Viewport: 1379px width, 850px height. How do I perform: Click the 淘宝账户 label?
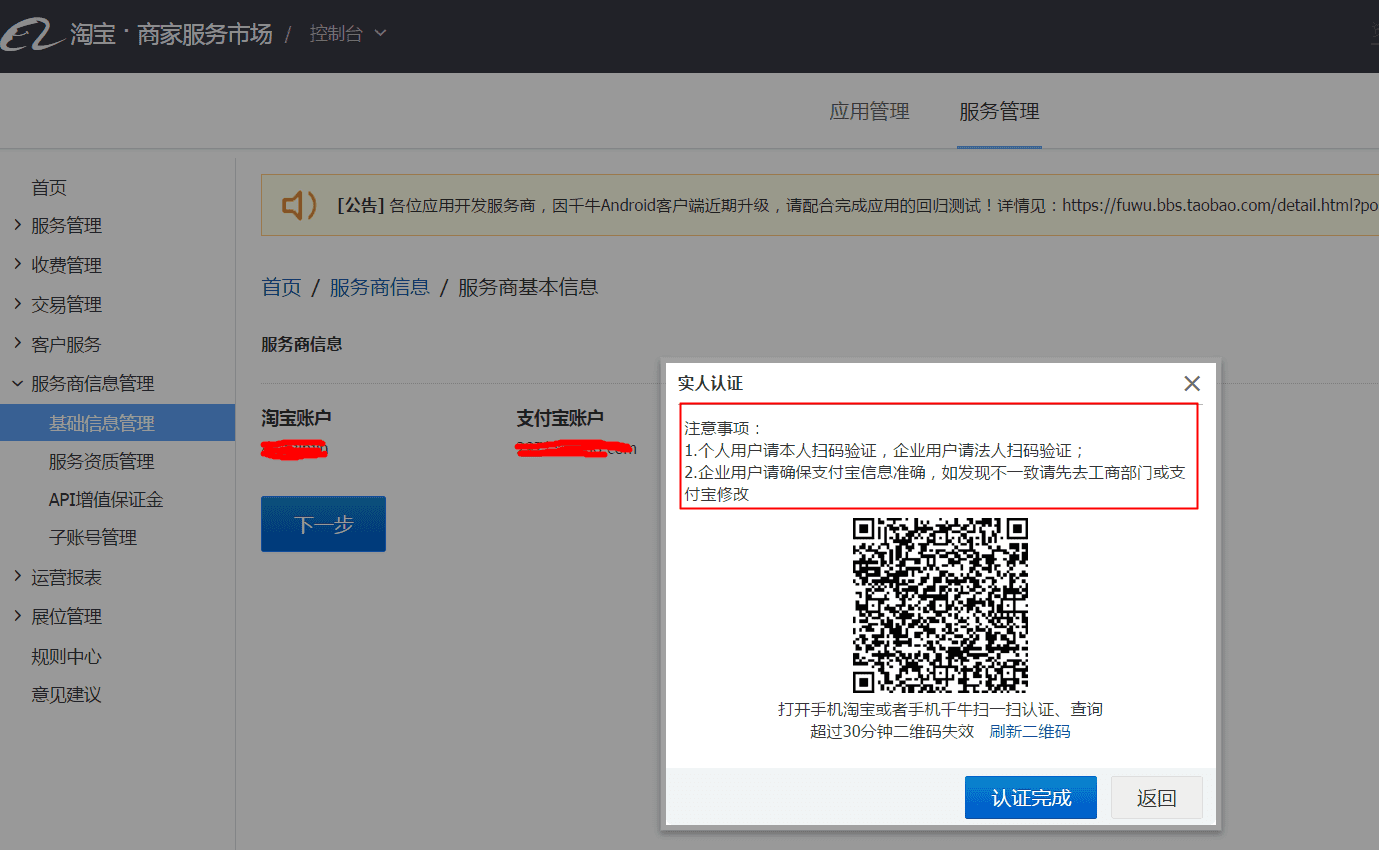point(296,418)
